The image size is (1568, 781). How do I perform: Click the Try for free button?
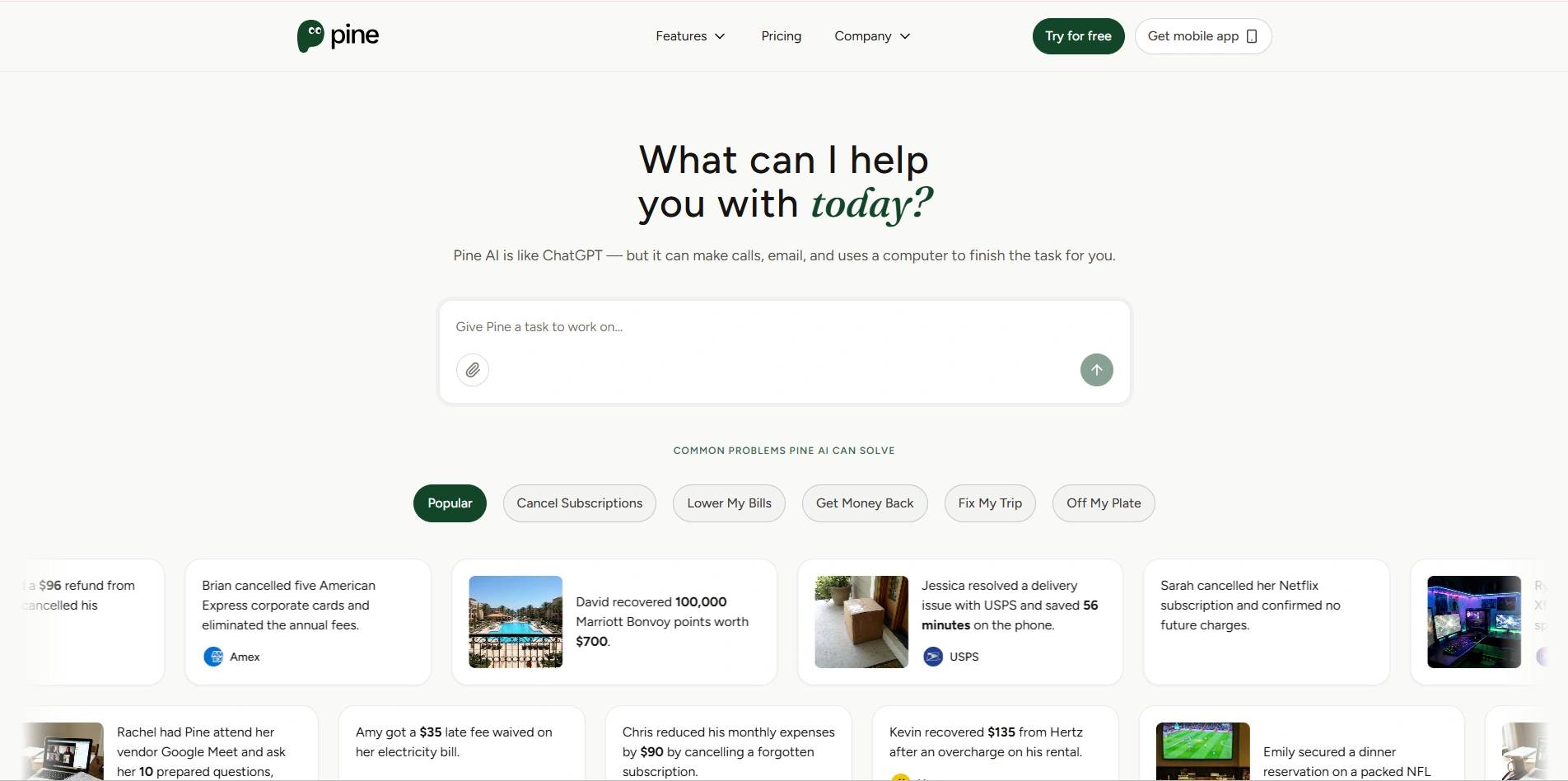pyautogui.click(x=1078, y=36)
